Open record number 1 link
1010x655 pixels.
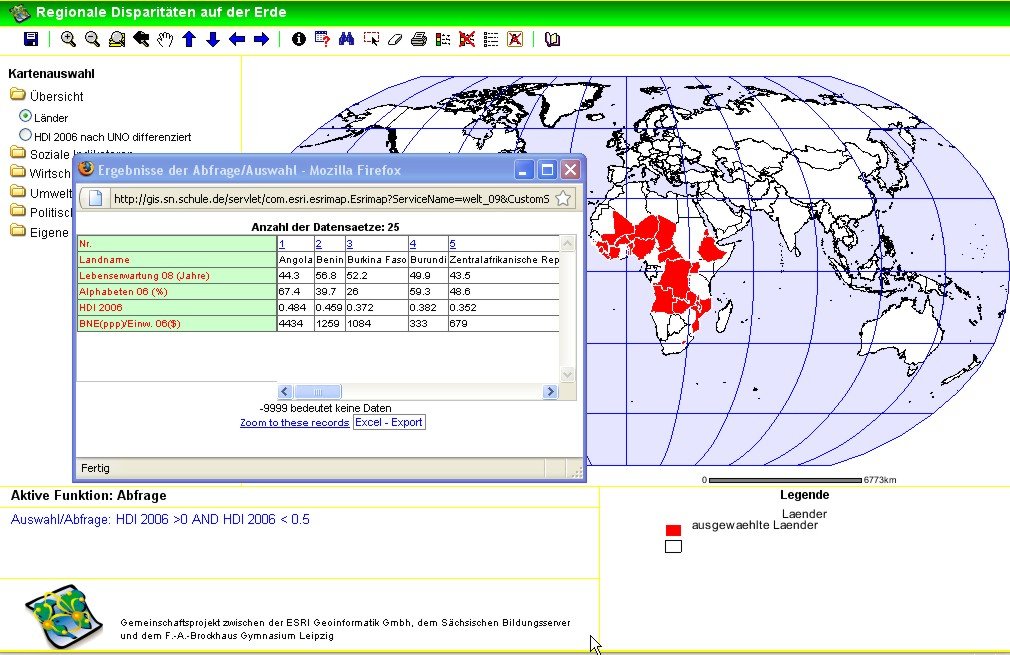(281, 243)
